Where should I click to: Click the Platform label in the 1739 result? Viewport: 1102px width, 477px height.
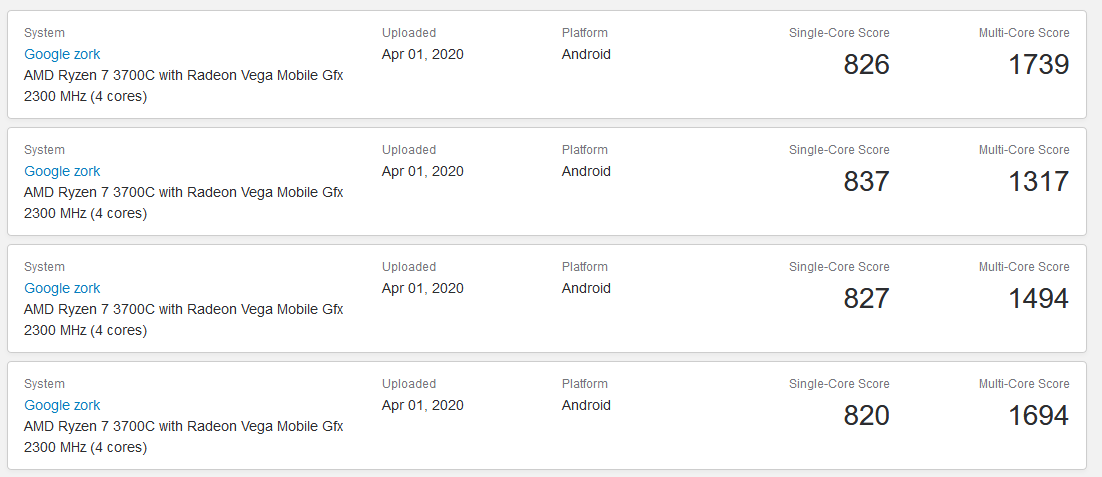pyautogui.click(x=584, y=33)
